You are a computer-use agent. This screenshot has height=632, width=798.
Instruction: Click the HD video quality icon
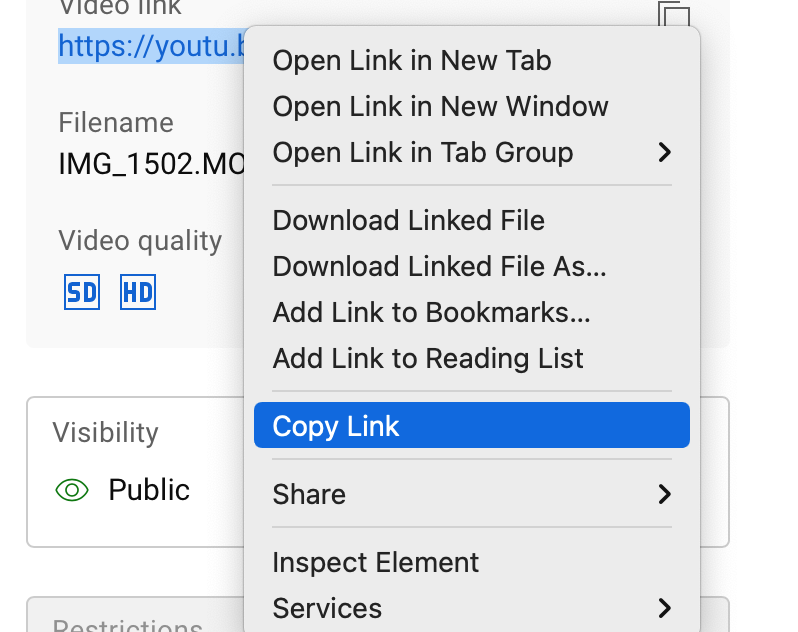pyautogui.click(x=138, y=293)
